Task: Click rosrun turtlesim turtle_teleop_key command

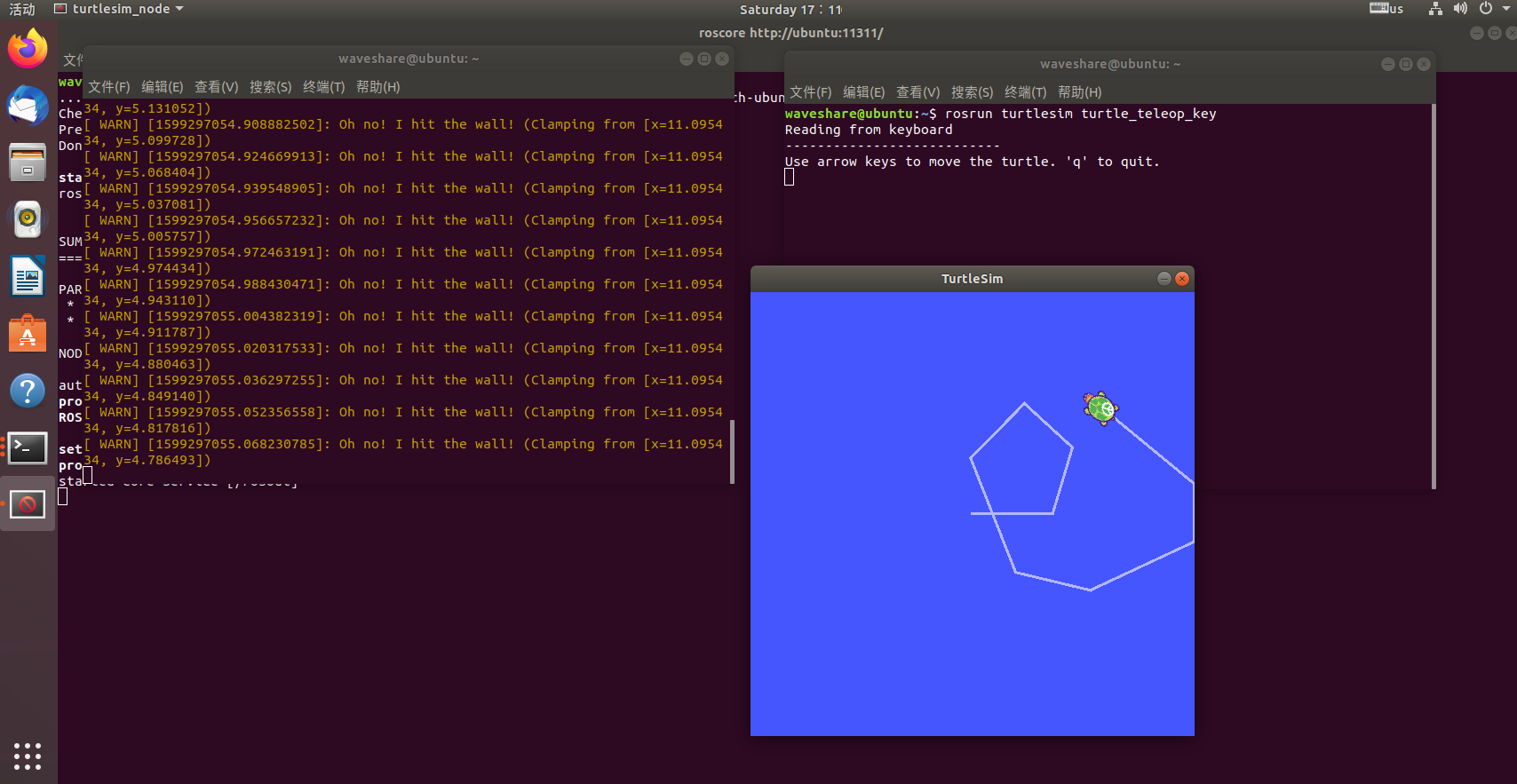Action: coord(1081,114)
